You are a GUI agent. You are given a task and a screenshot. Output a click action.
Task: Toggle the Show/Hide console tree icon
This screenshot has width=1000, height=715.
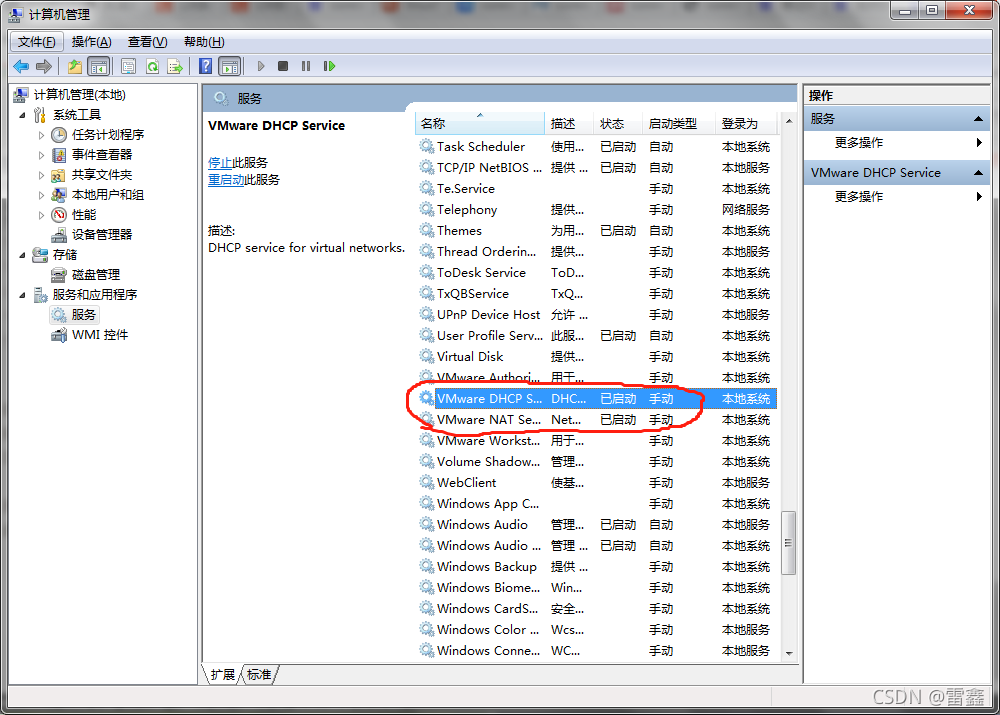coord(98,66)
